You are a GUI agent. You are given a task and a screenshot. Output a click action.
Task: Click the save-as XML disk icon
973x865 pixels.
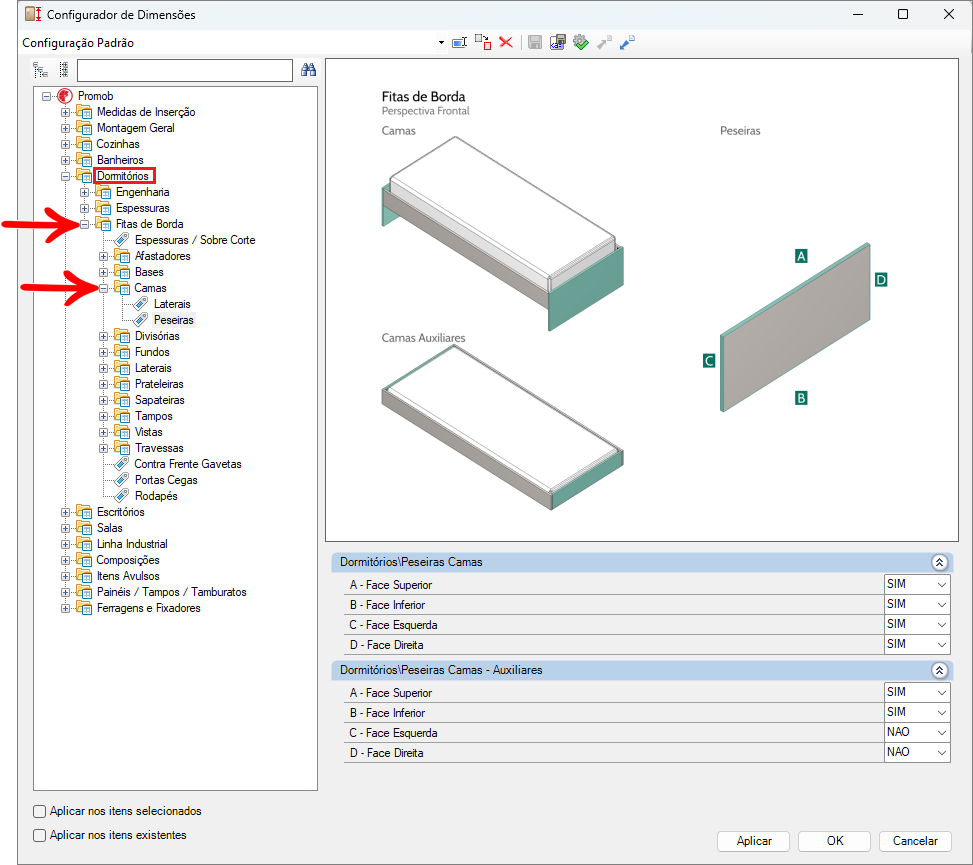(557, 43)
